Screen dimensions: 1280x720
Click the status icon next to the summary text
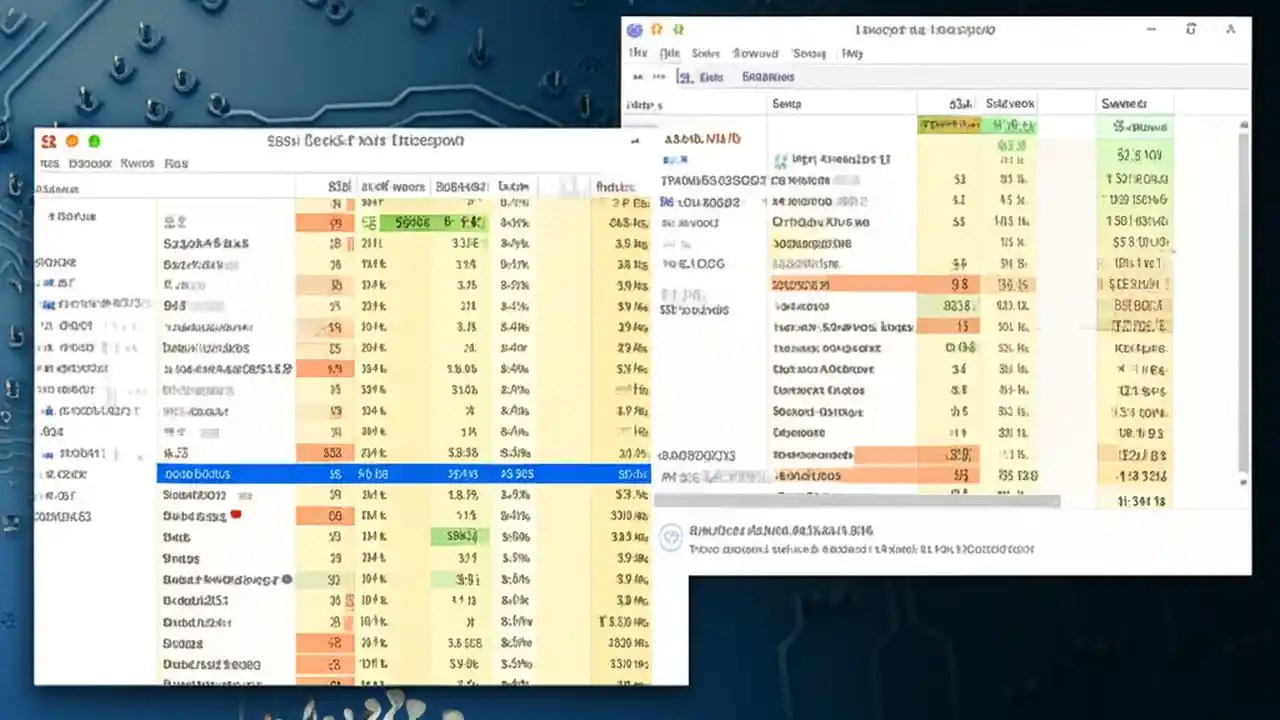pos(671,538)
